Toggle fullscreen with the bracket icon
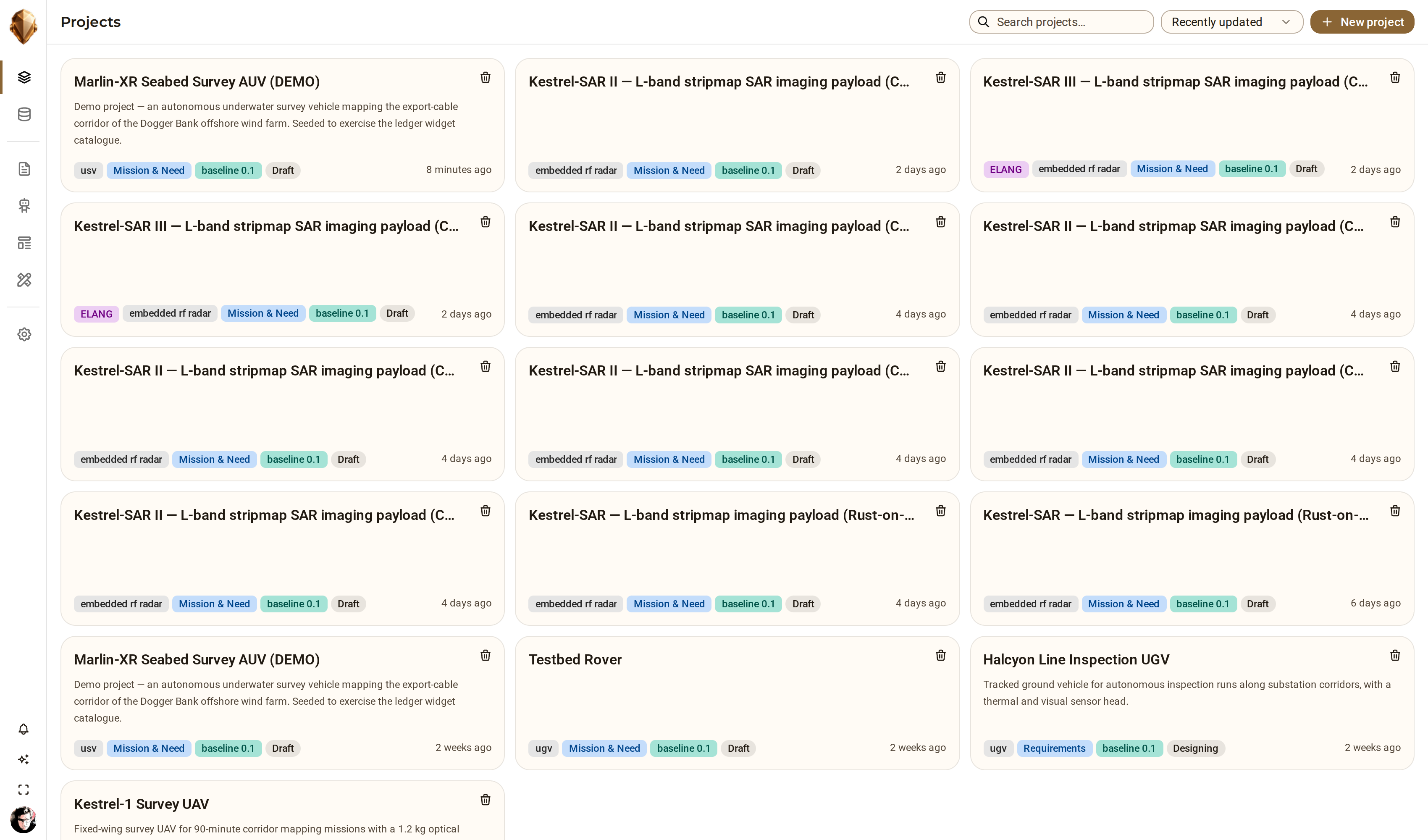 [x=23, y=790]
